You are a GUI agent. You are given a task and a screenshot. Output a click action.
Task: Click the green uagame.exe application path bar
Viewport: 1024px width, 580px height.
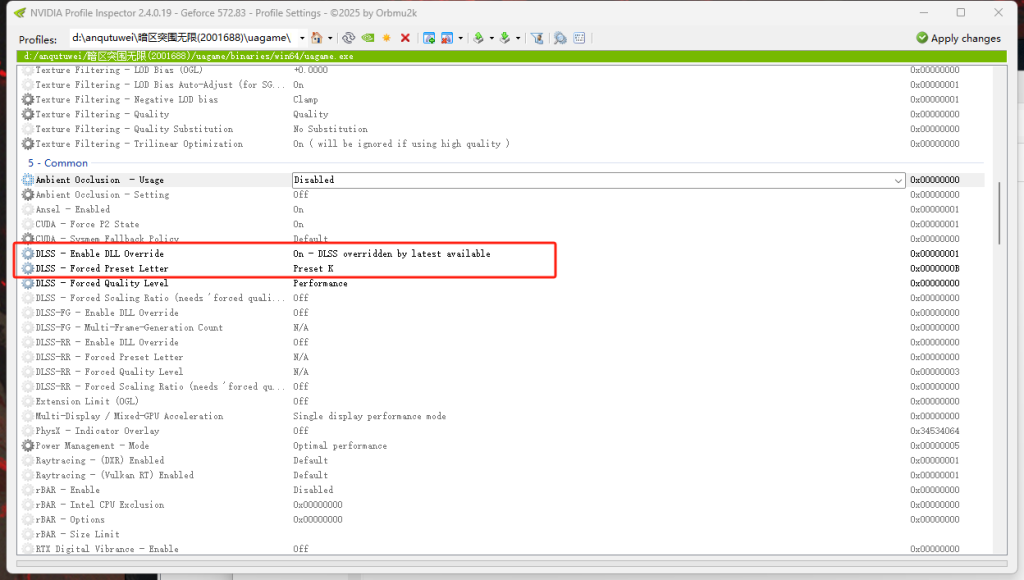pos(511,56)
